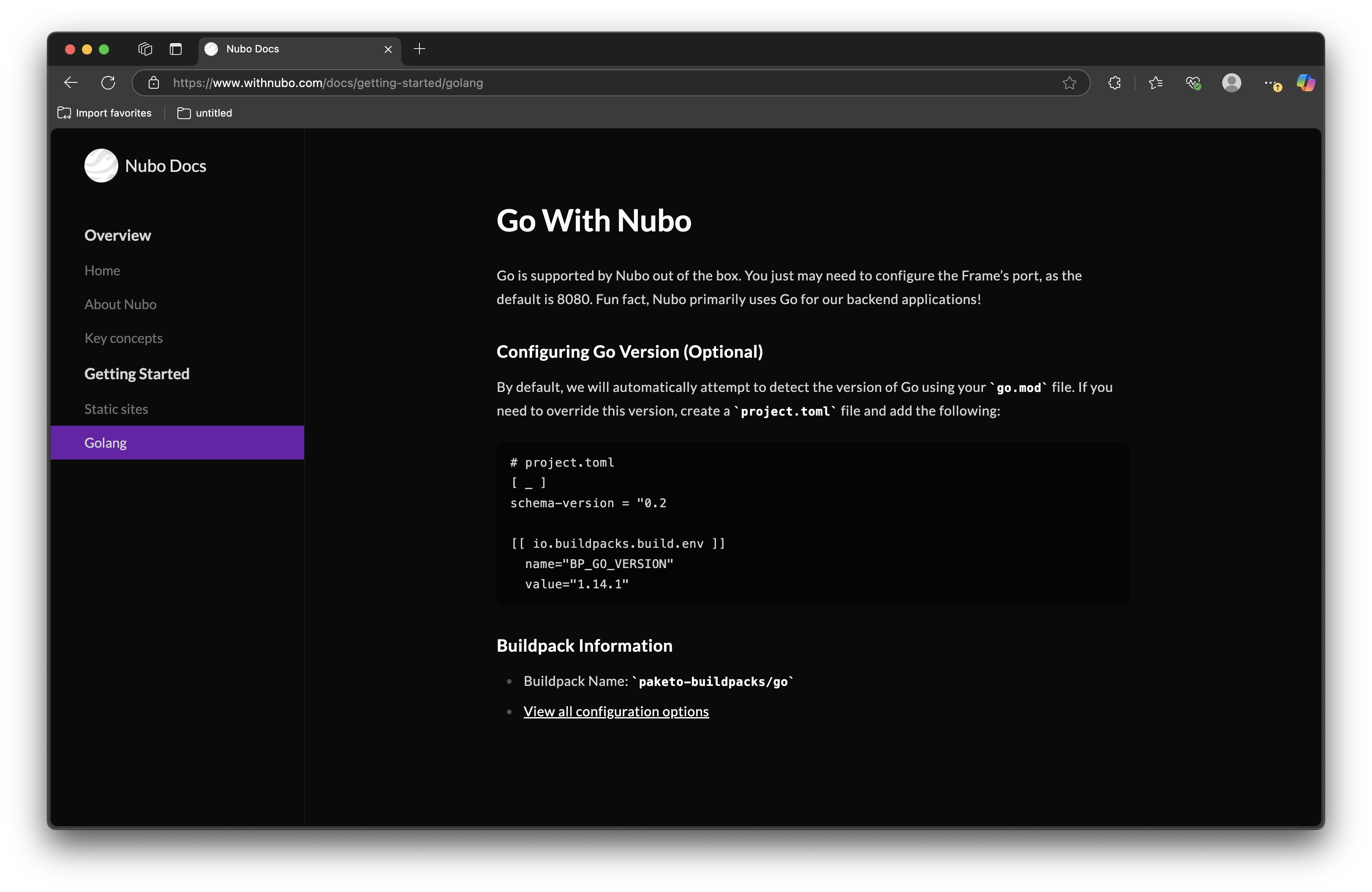Viewport: 1372px width, 892px height.
Task: Close the Nubo Docs tab
Action: 388,49
